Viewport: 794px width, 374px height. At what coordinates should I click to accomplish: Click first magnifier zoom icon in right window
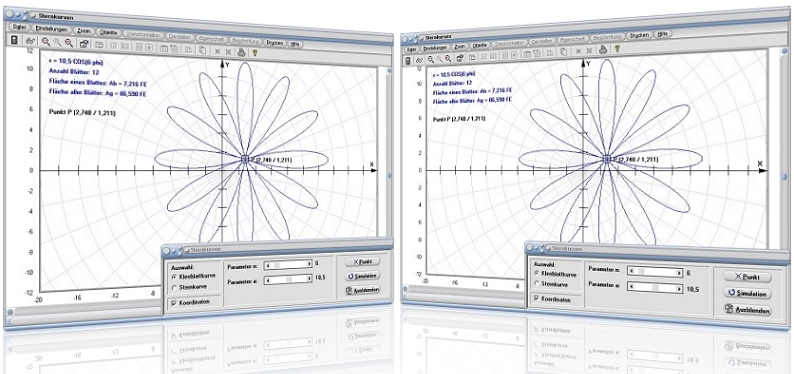click(430, 59)
